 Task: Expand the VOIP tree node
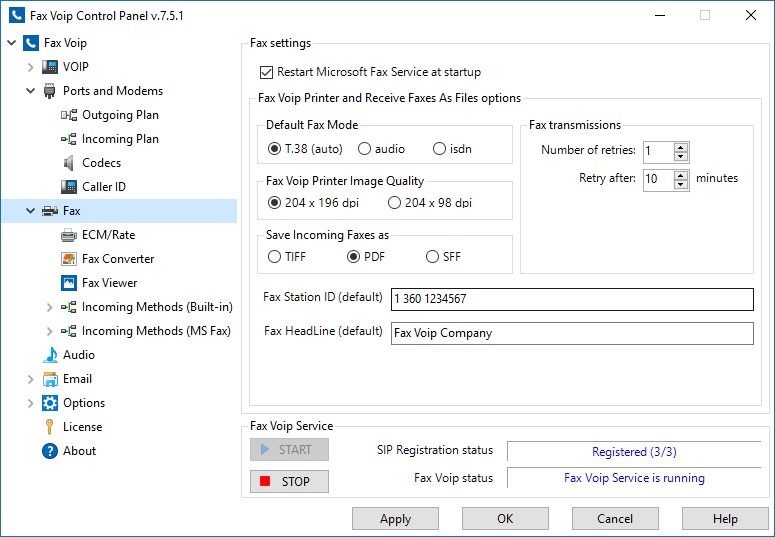pos(31,67)
